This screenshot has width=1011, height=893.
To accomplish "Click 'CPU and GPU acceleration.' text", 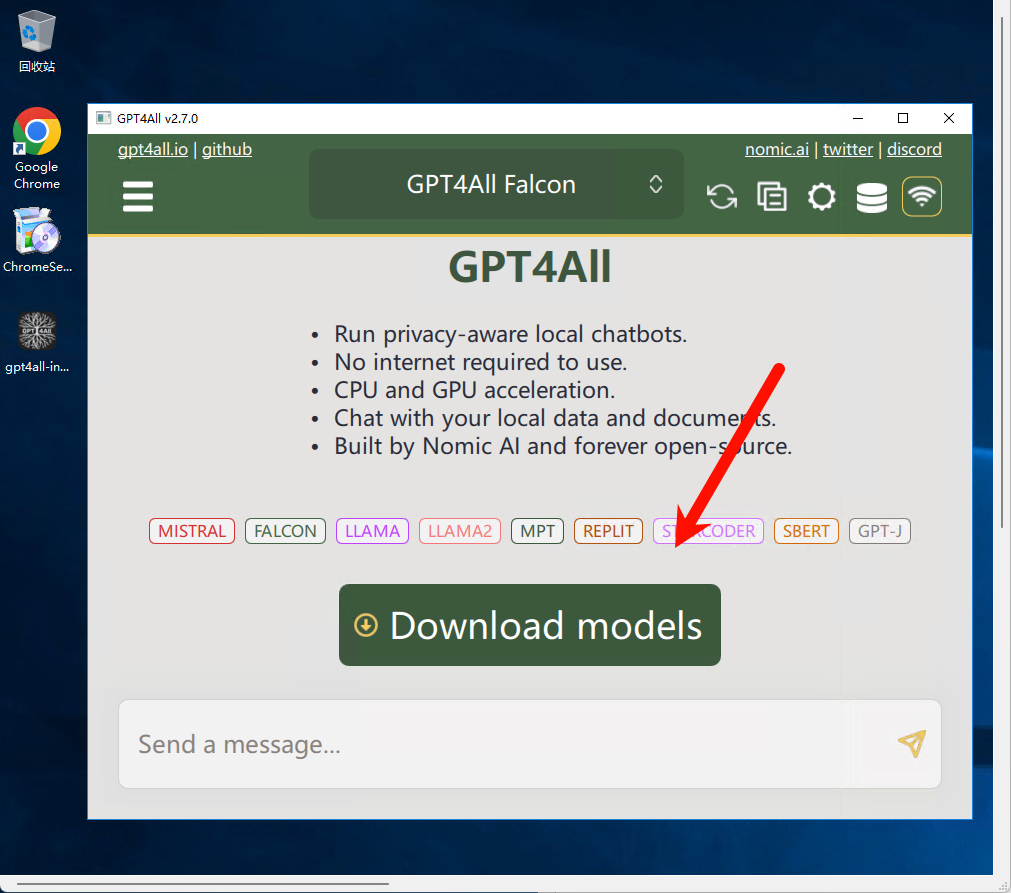I will pos(475,390).
